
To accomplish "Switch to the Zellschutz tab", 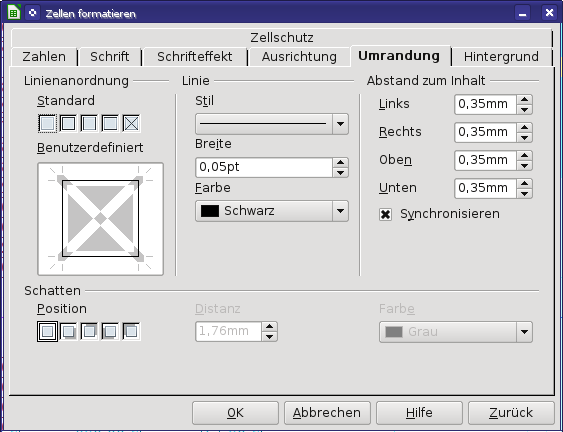I will coord(282,37).
